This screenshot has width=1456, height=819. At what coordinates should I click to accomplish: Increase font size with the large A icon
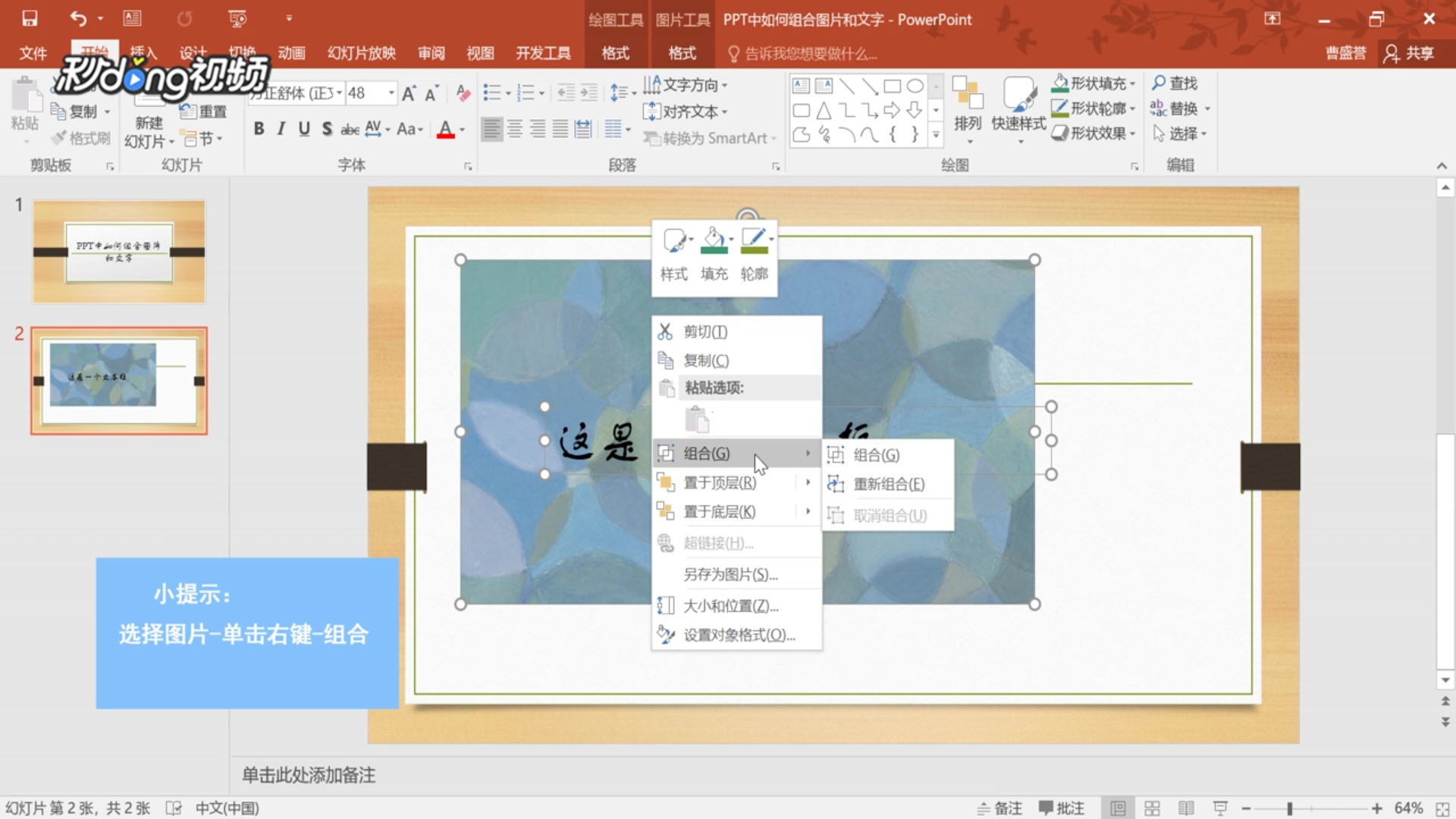tap(409, 93)
